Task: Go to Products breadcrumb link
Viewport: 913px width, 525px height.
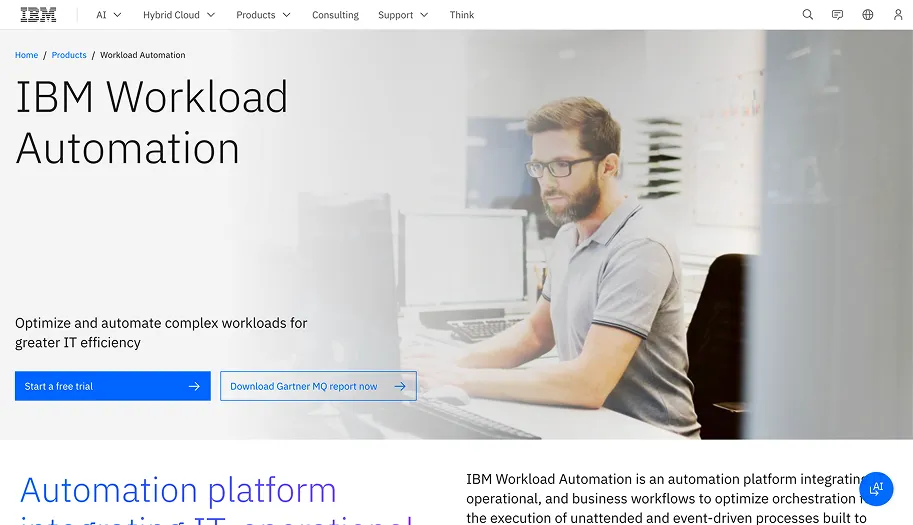Action: pyautogui.click(x=69, y=55)
